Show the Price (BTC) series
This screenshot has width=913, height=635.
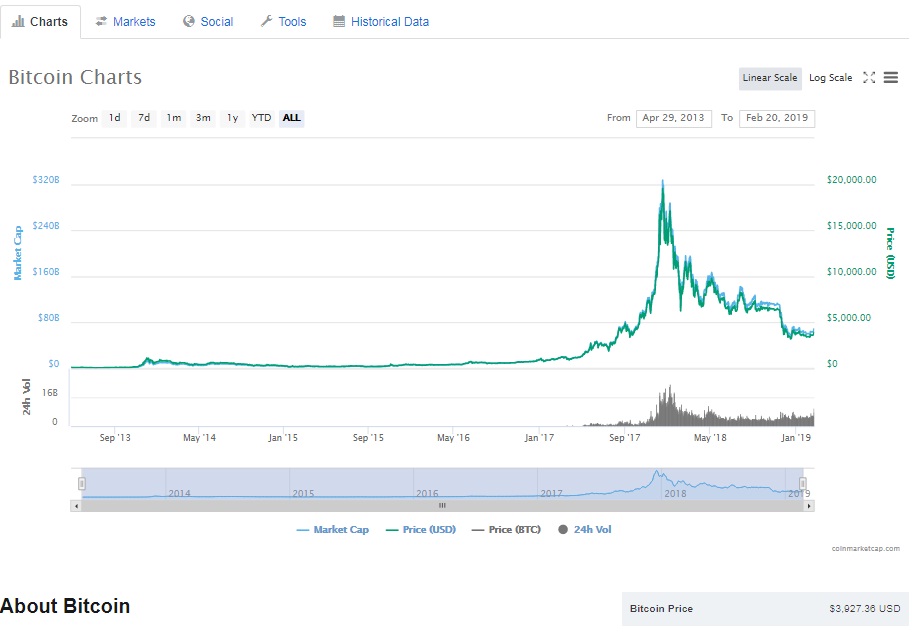(506, 530)
